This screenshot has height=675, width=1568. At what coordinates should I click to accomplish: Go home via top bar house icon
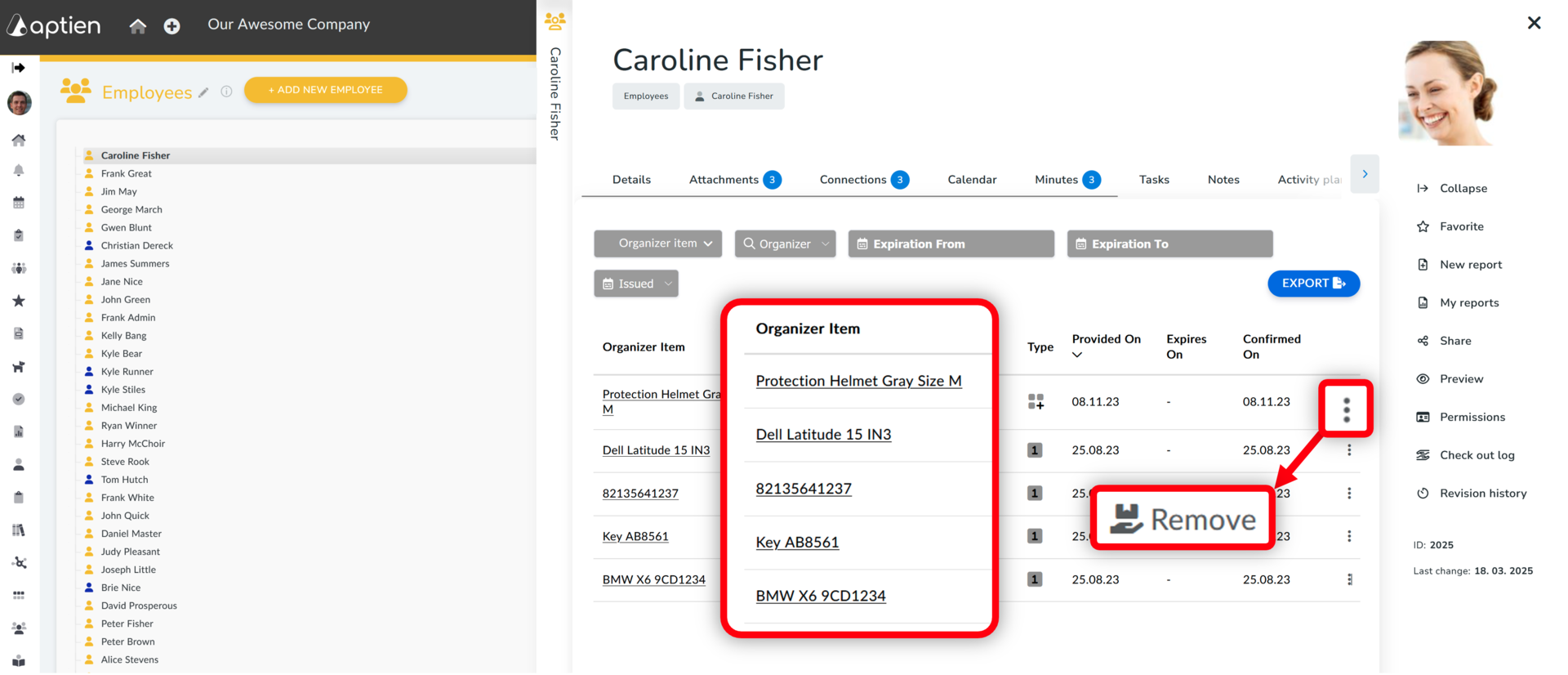point(138,26)
